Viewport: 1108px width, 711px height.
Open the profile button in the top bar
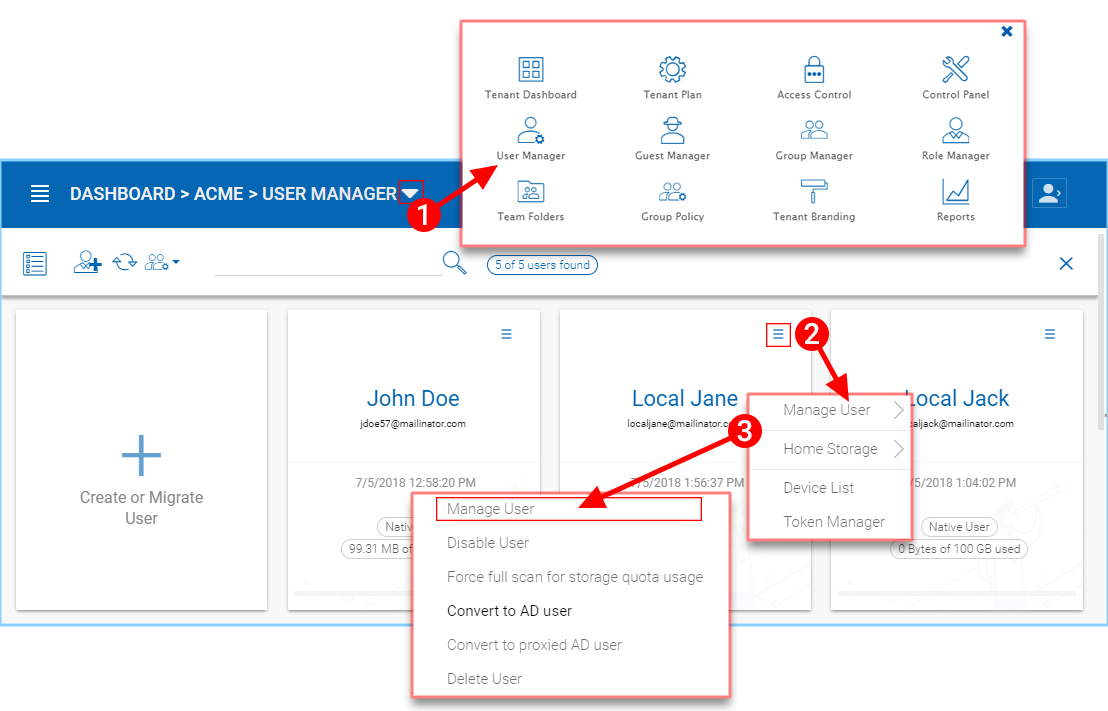click(1049, 192)
